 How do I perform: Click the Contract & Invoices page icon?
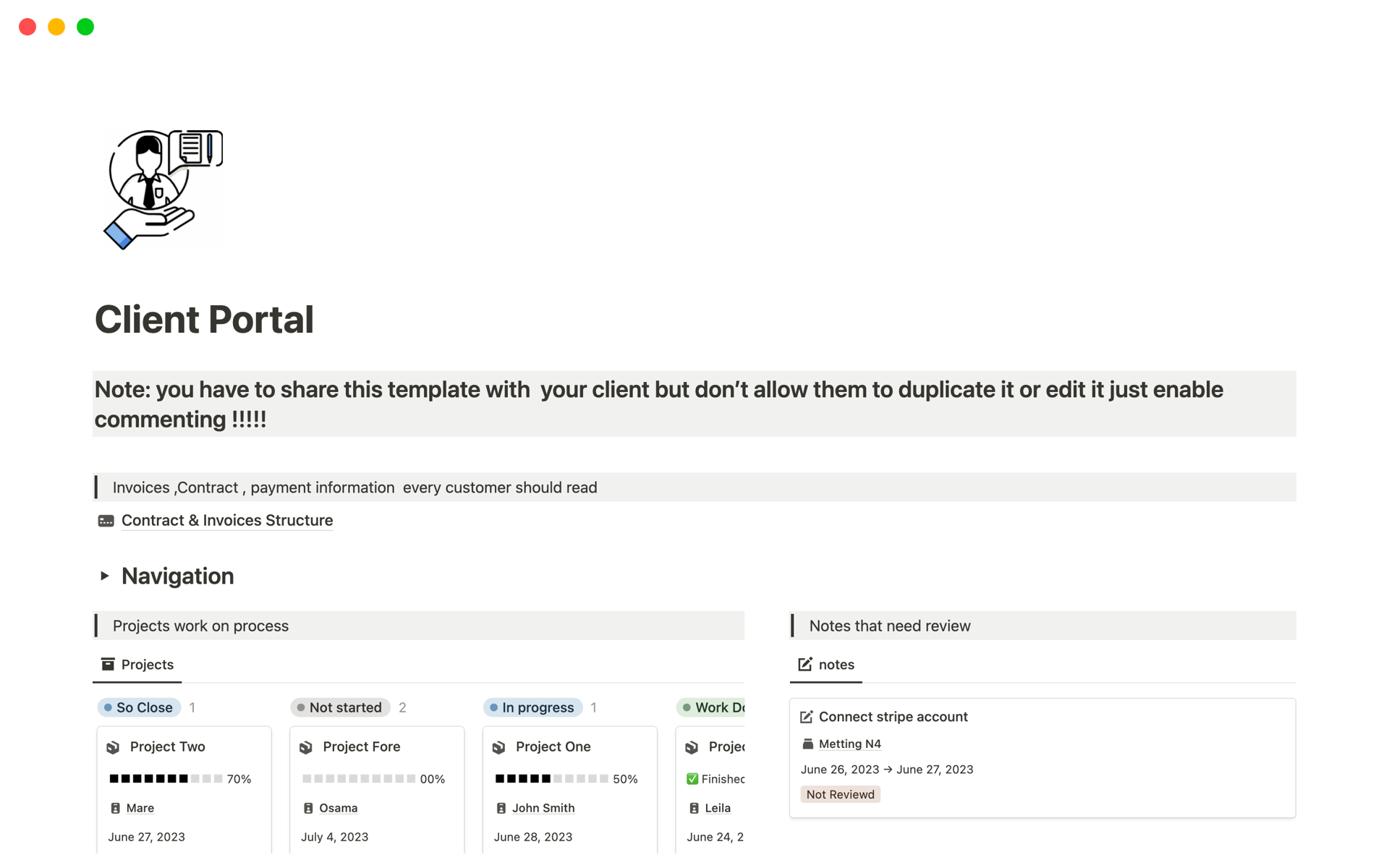[106, 521]
